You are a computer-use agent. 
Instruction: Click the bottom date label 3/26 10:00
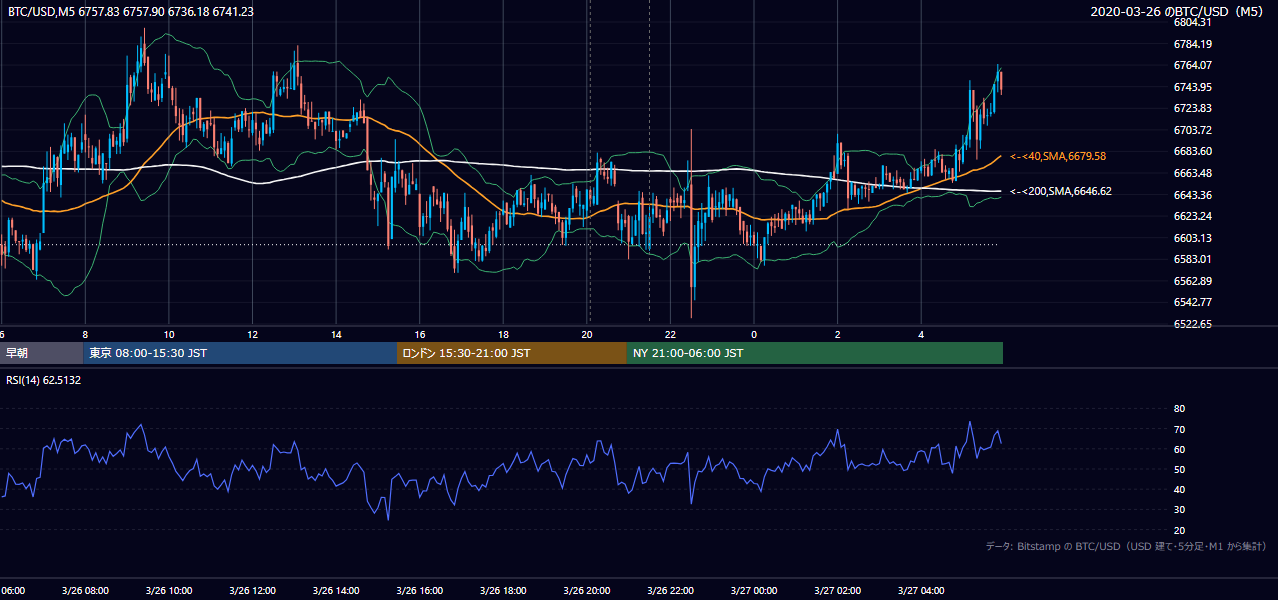(x=168, y=591)
